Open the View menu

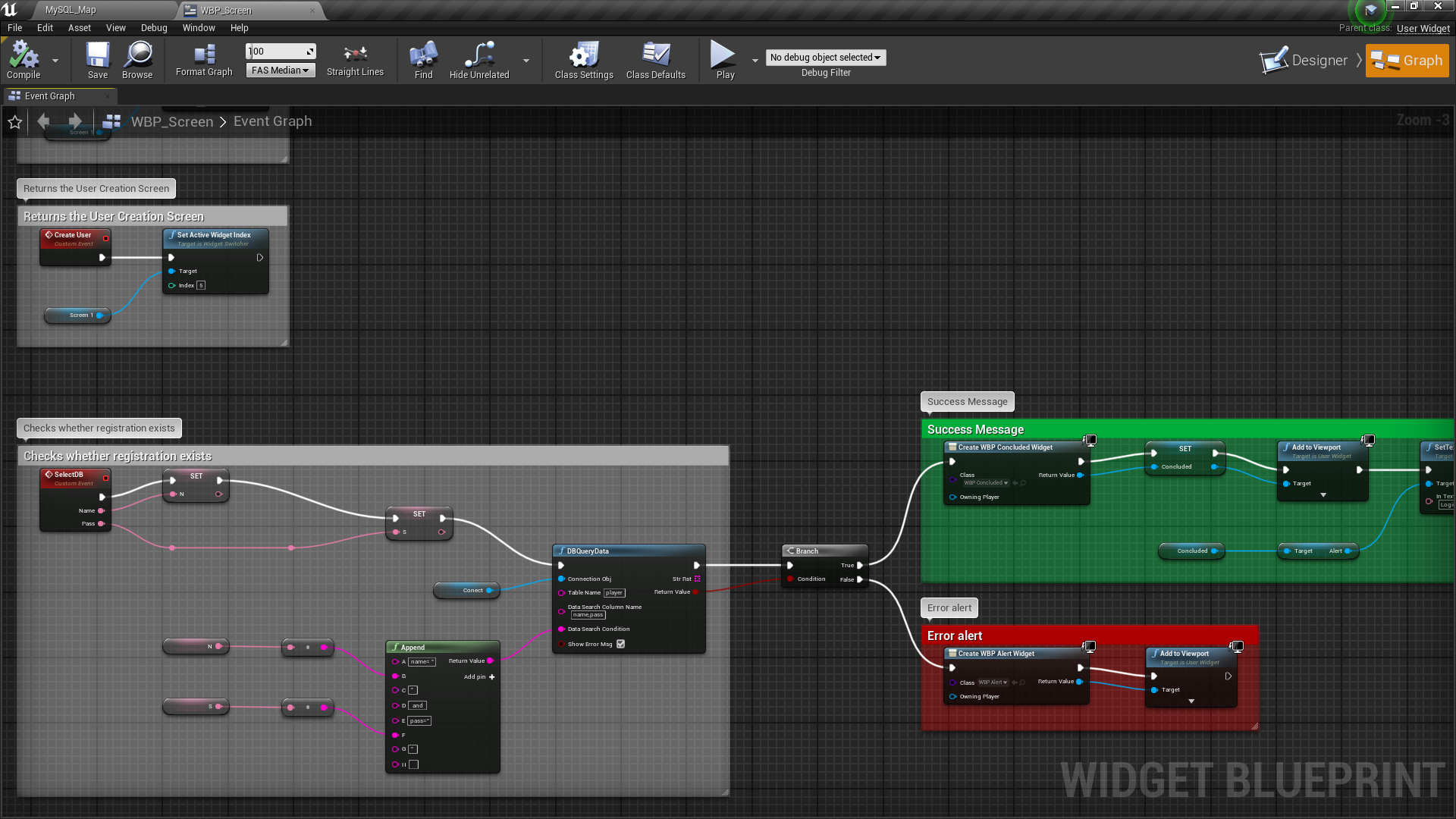click(116, 28)
